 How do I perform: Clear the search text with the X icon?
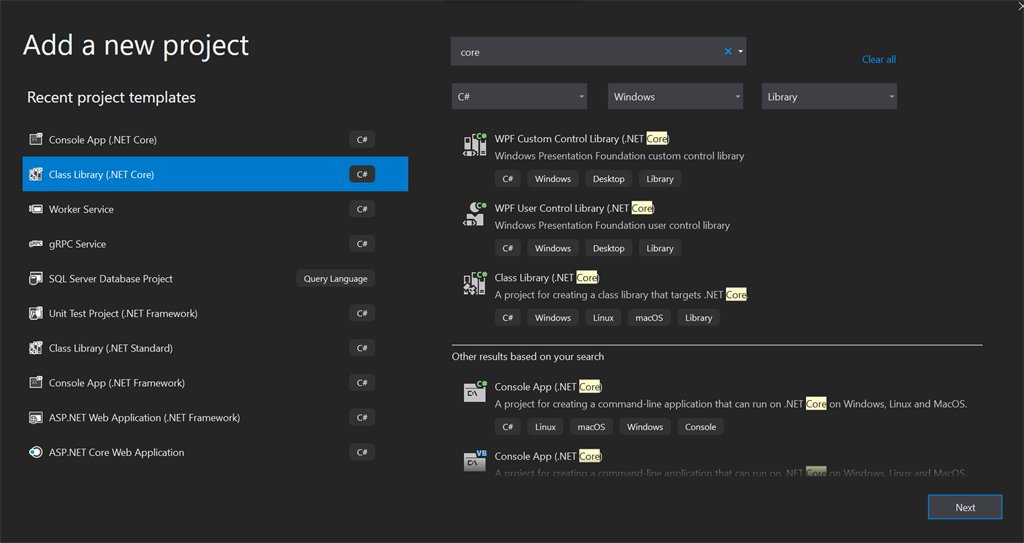[728, 52]
